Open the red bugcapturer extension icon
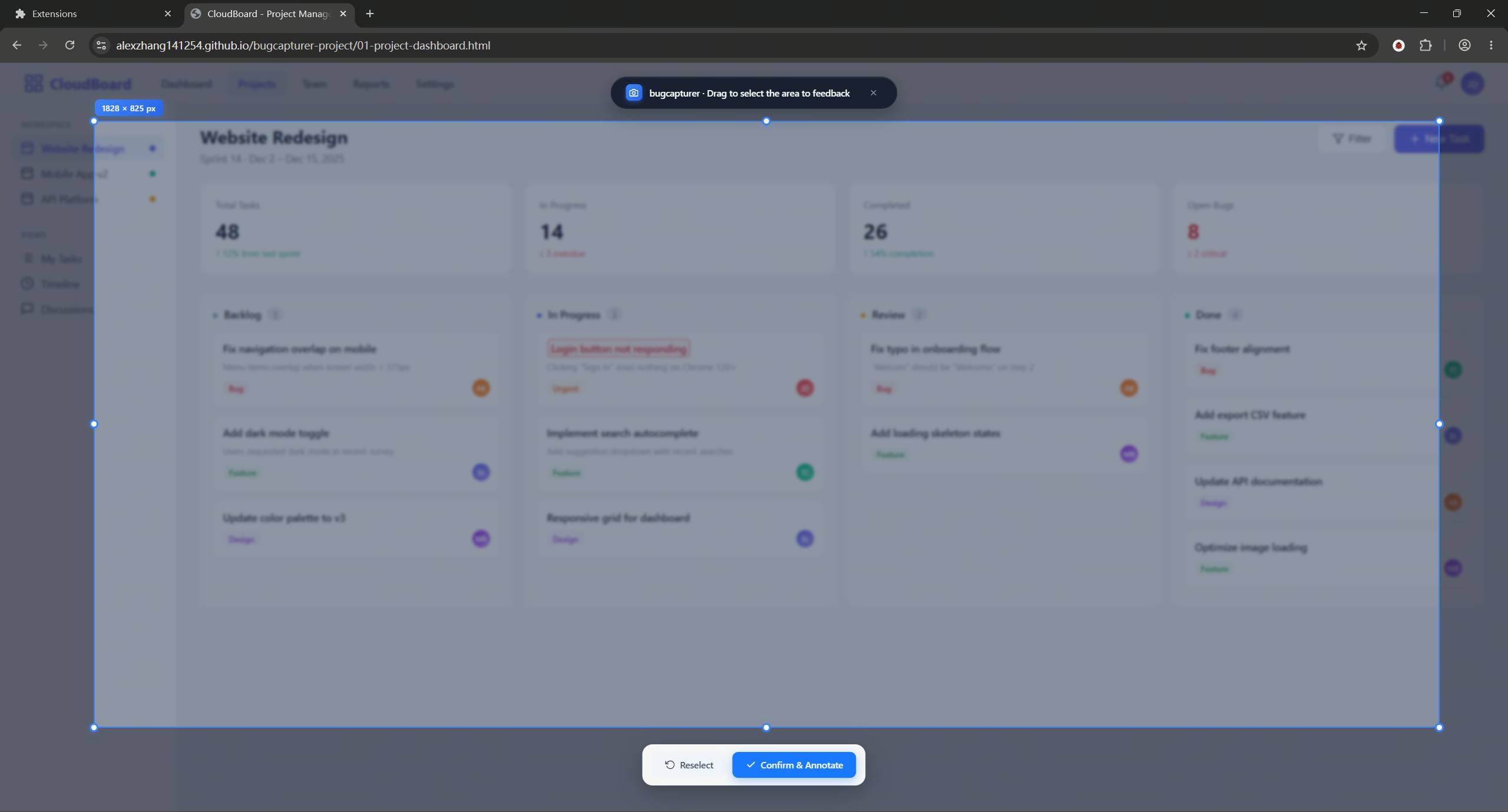The image size is (1508, 812). click(1398, 45)
